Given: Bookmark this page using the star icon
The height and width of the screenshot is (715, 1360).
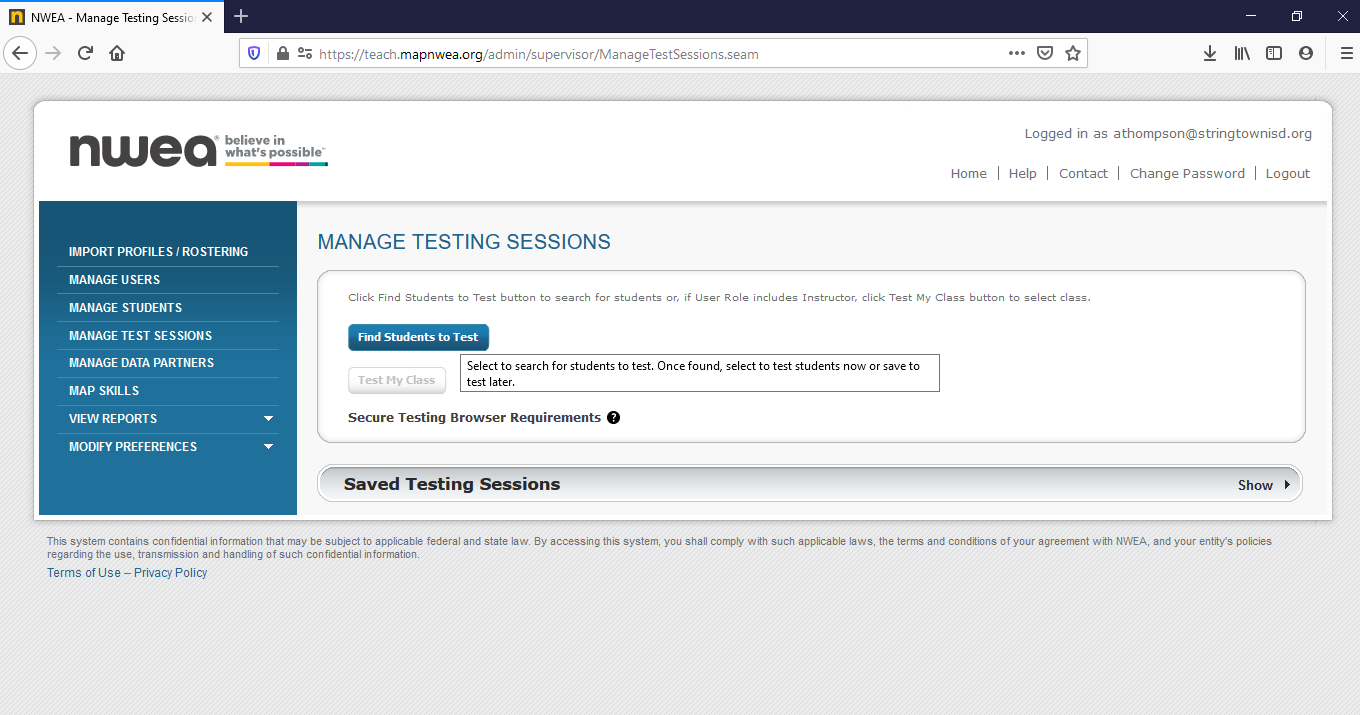Looking at the screenshot, I should pos(1073,52).
